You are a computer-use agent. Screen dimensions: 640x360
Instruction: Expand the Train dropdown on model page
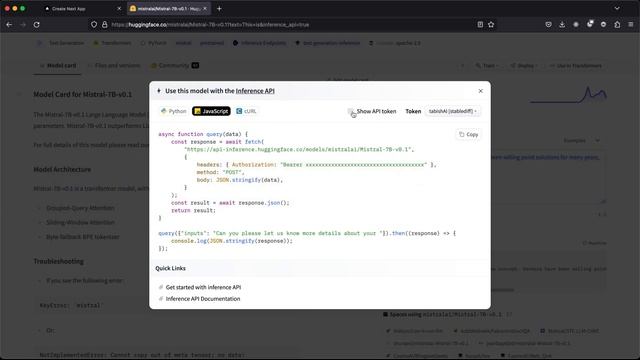487,66
